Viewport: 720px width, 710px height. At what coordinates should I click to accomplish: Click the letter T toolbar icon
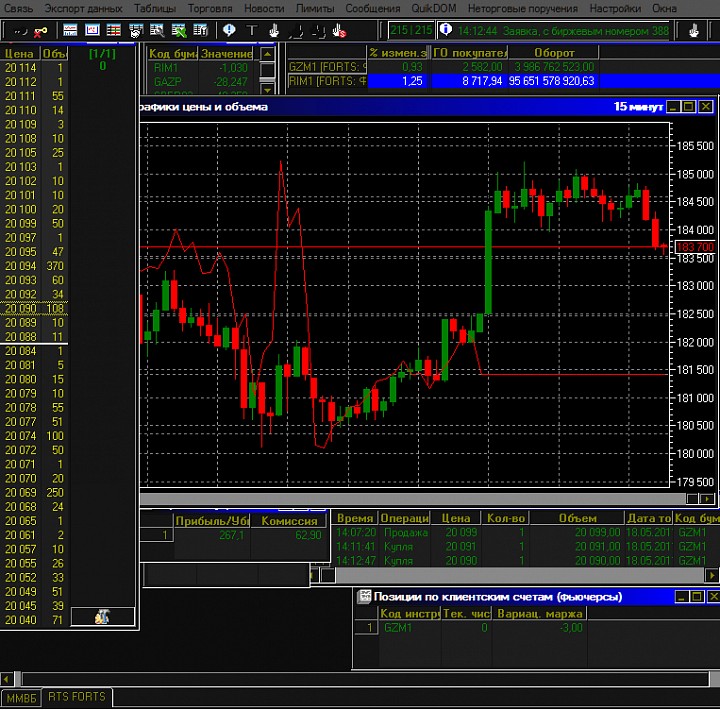(x=251, y=30)
